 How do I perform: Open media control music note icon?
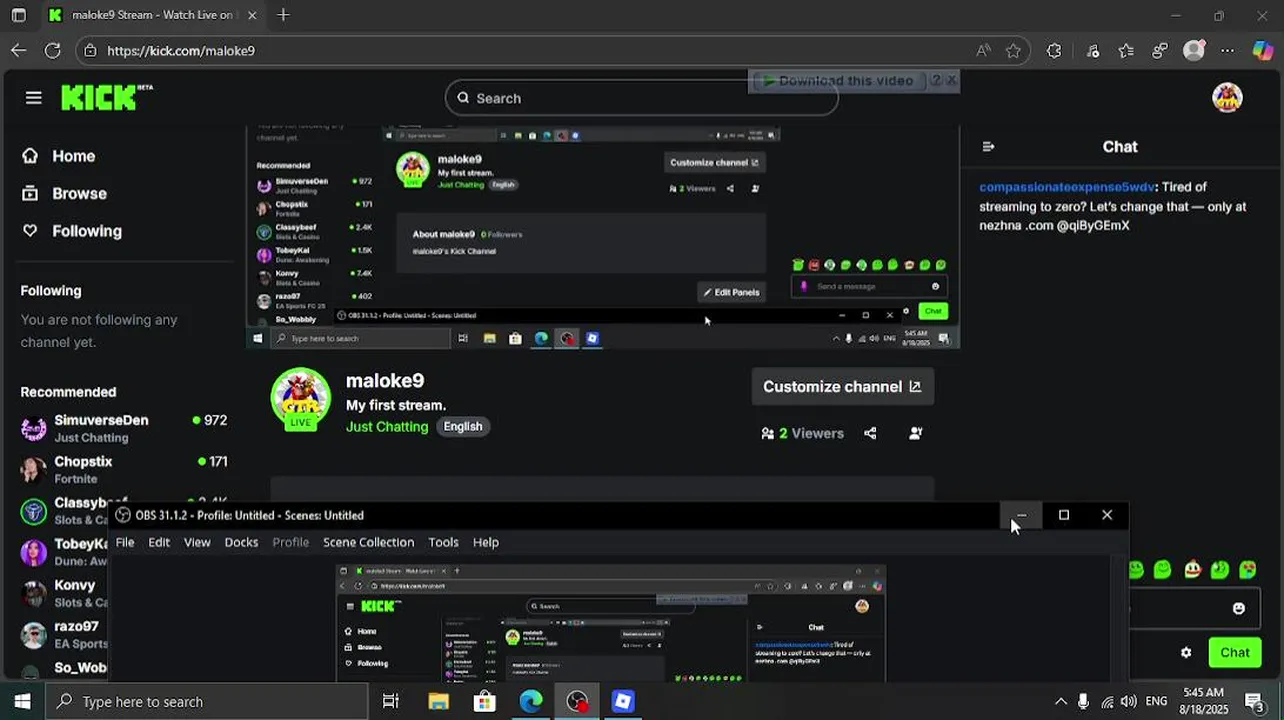point(1093,50)
